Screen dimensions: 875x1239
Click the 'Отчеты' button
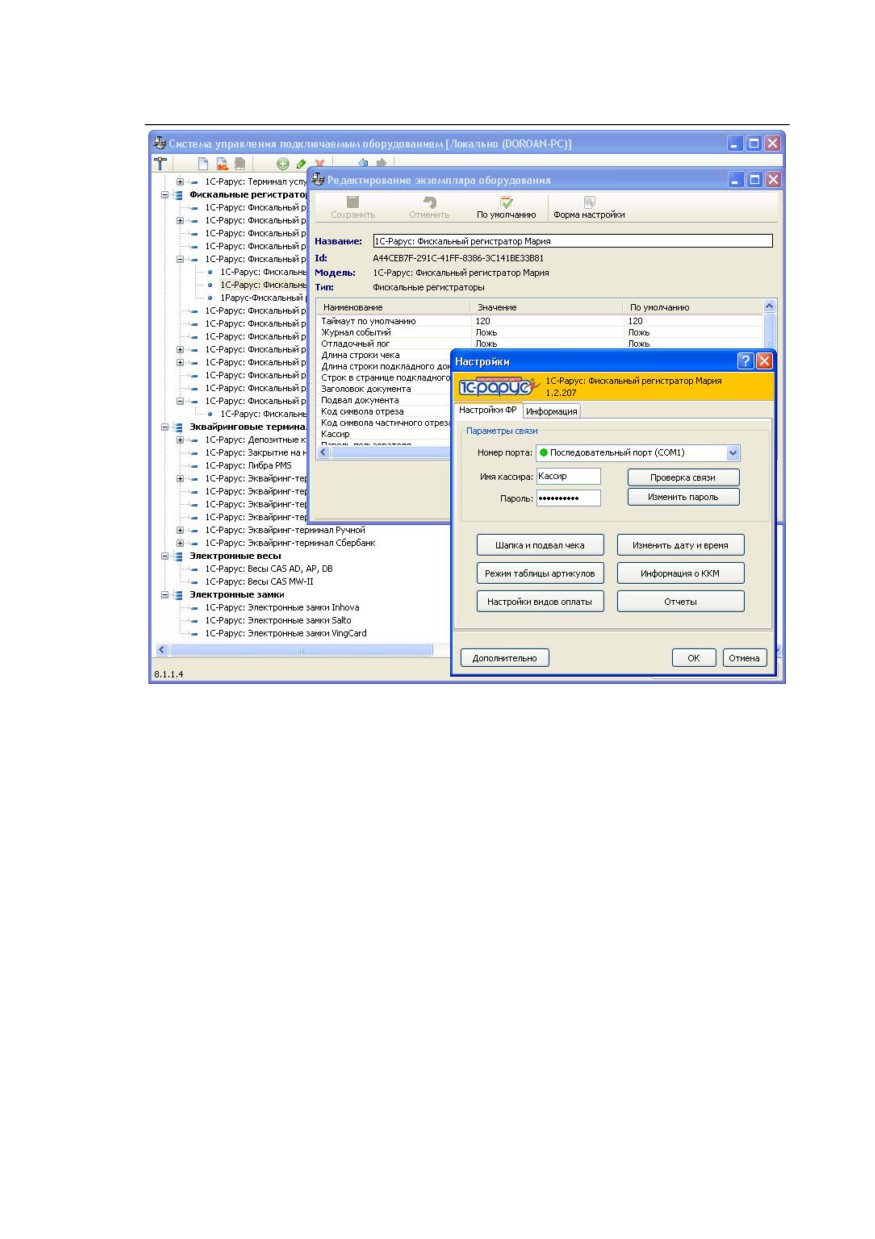(680, 601)
